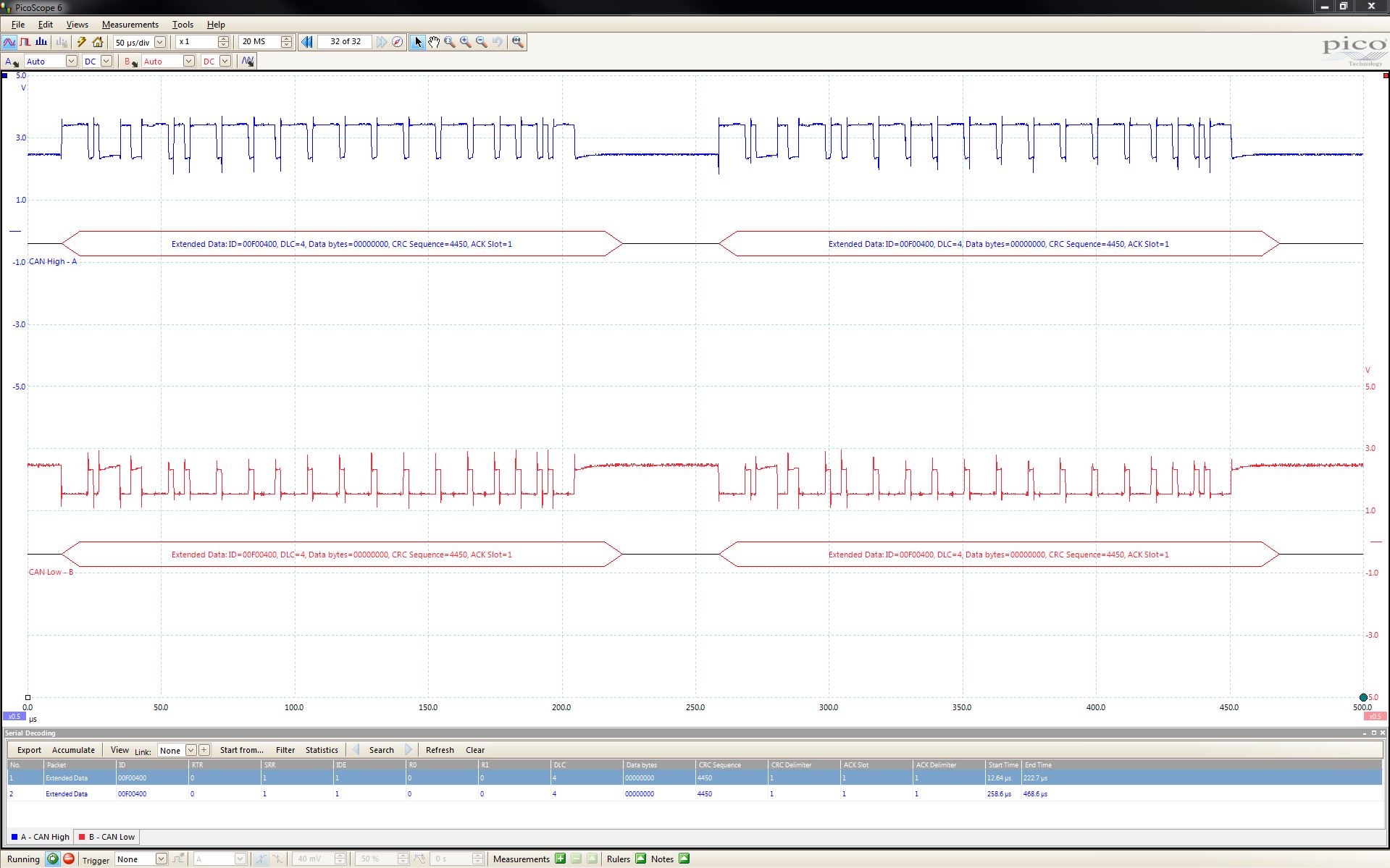The height and width of the screenshot is (868, 1390).
Task: Select decoded packet row number 1
Action: tap(695, 778)
